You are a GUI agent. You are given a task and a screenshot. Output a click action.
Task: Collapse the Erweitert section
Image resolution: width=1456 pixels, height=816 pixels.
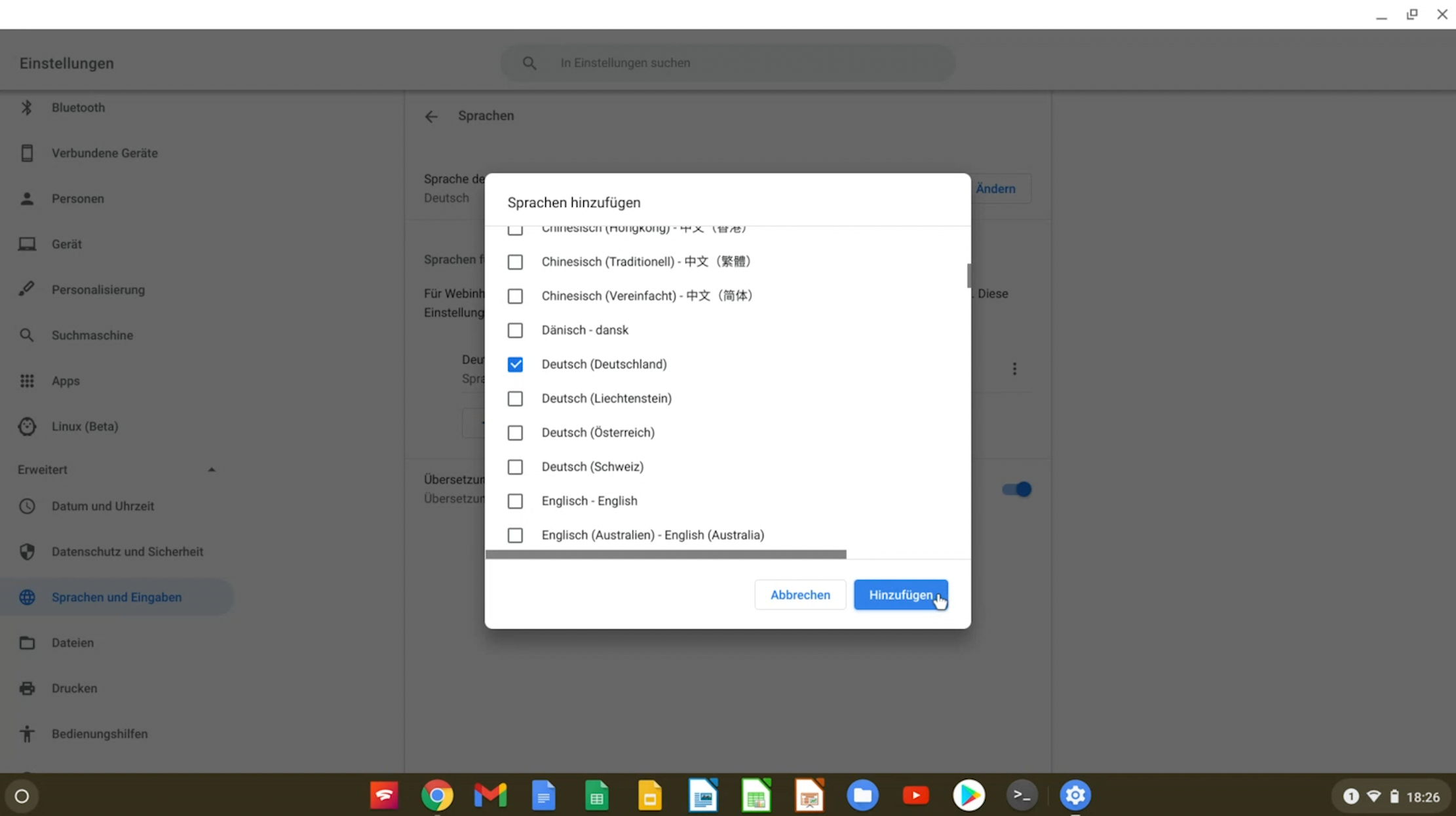click(x=211, y=470)
